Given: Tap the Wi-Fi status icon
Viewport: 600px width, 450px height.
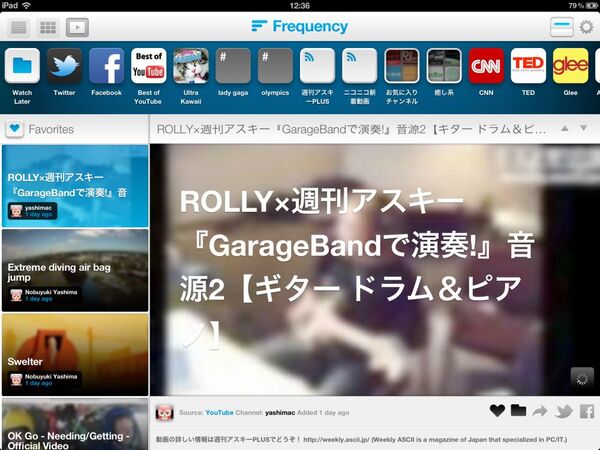Looking at the screenshot, I should (x=26, y=5).
